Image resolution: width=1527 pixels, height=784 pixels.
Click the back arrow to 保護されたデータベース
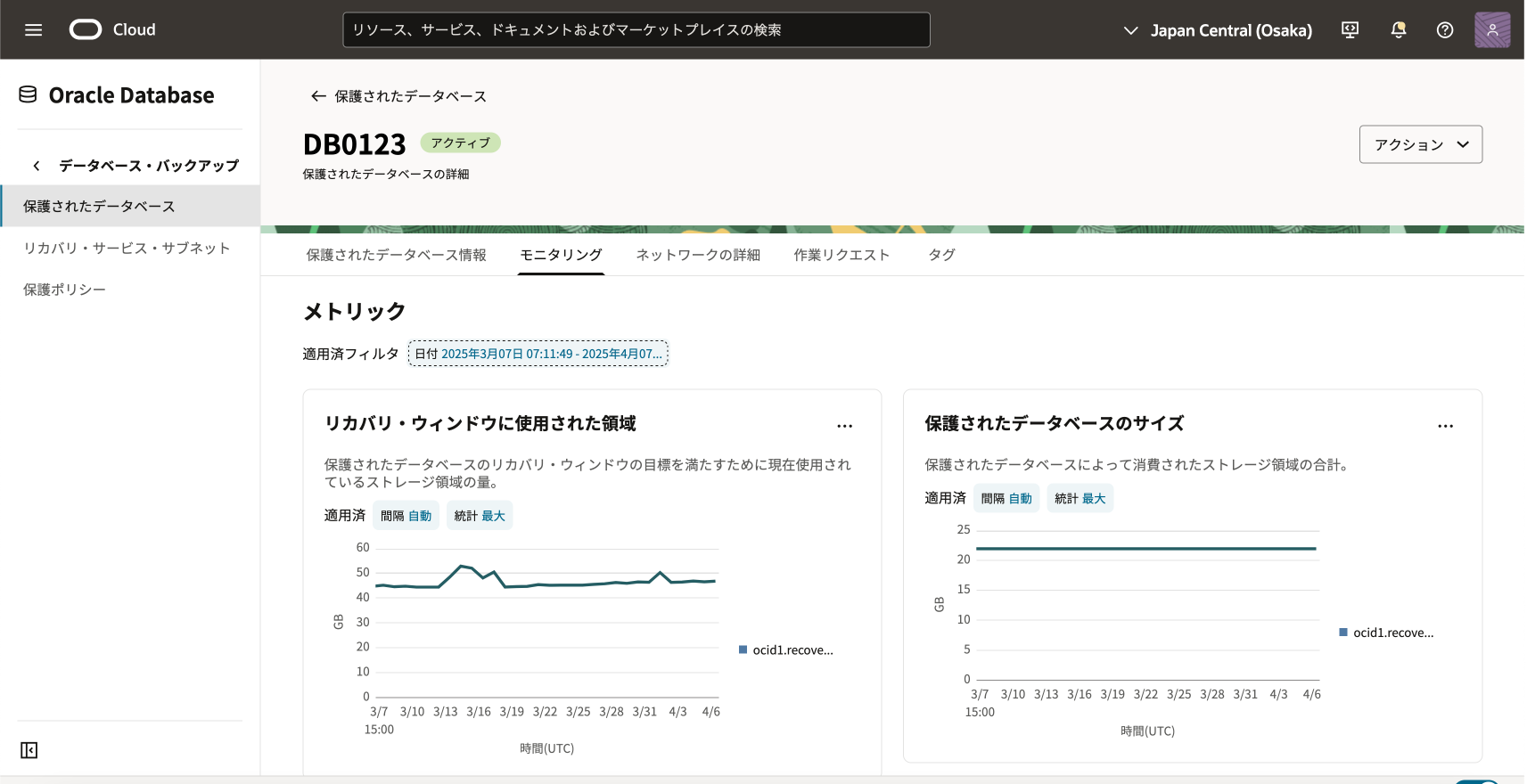pos(317,96)
